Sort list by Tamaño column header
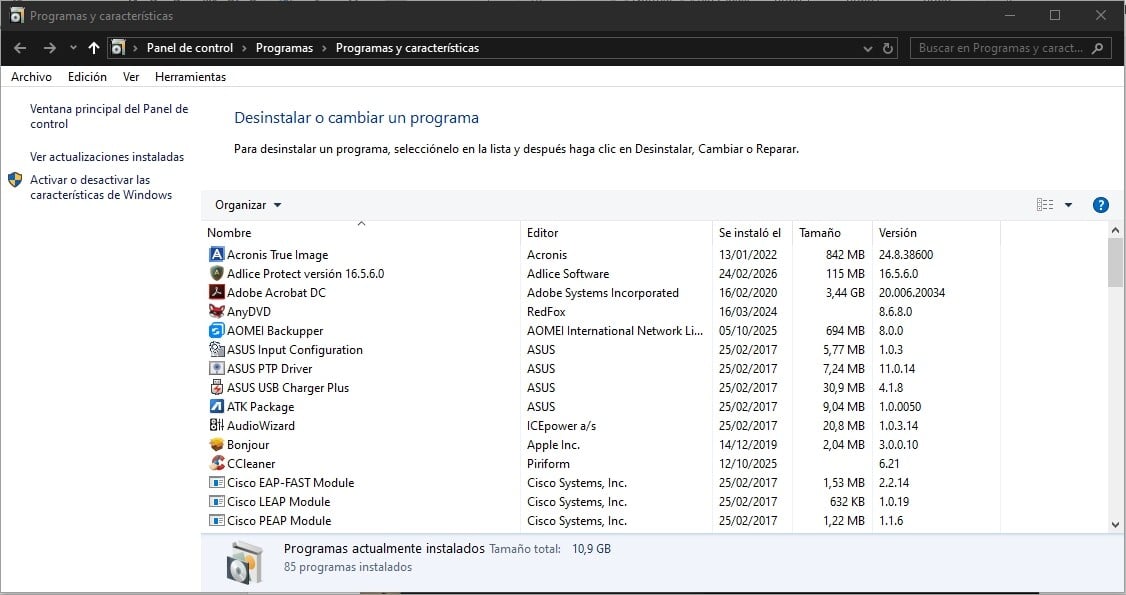 pos(820,233)
